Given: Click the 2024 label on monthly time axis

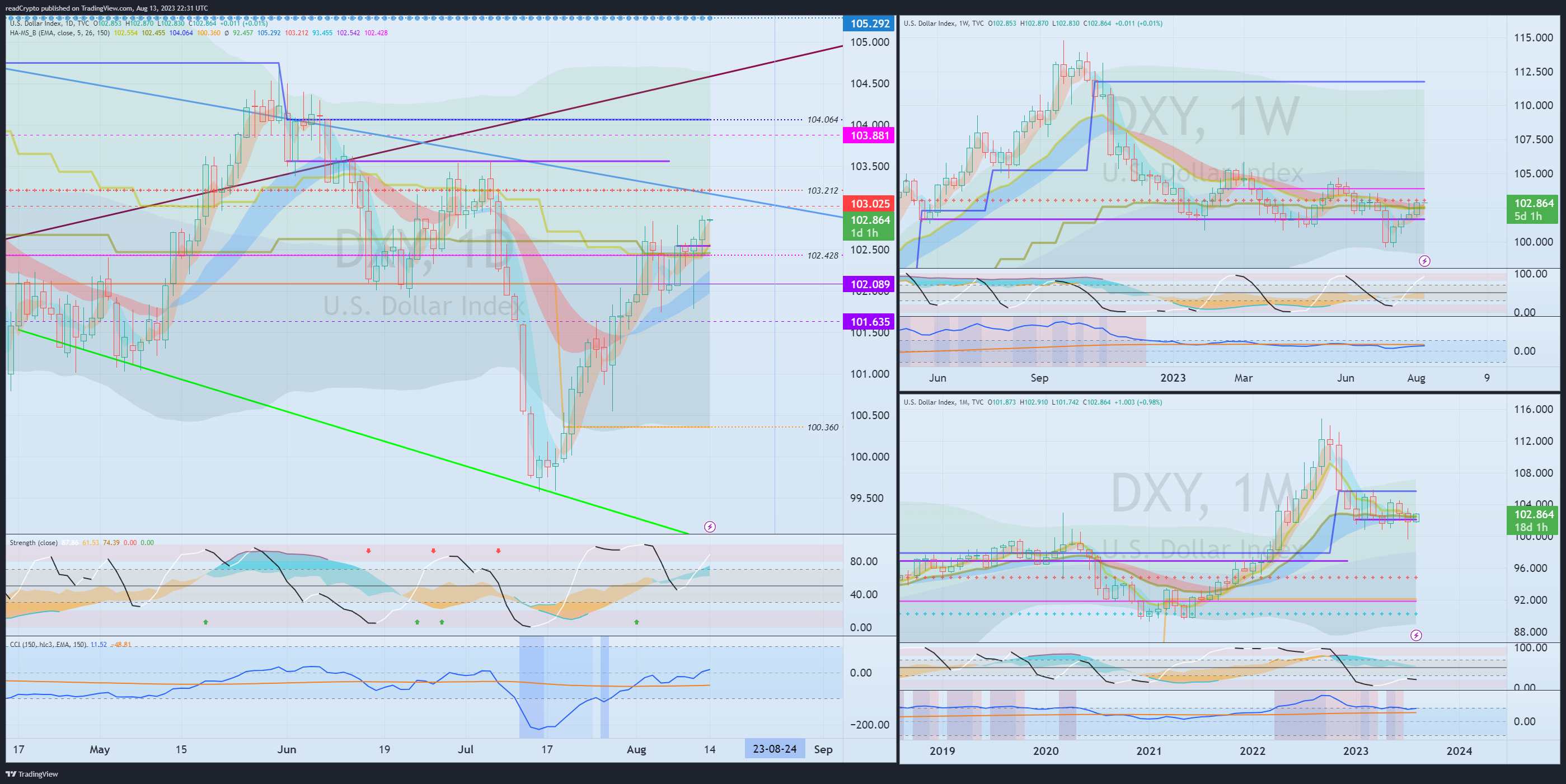Looking at the screenshot, I should pyautogui.click(x=1459, y=750).
